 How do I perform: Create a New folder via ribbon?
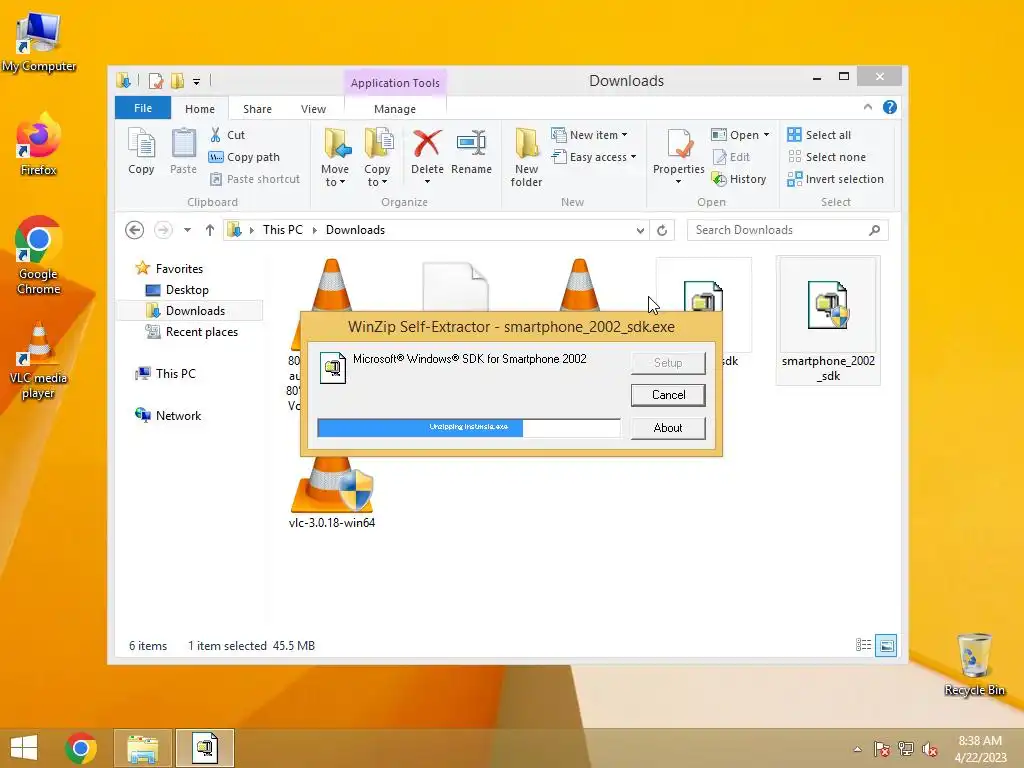pyautogui.click(x=526, y=157)
